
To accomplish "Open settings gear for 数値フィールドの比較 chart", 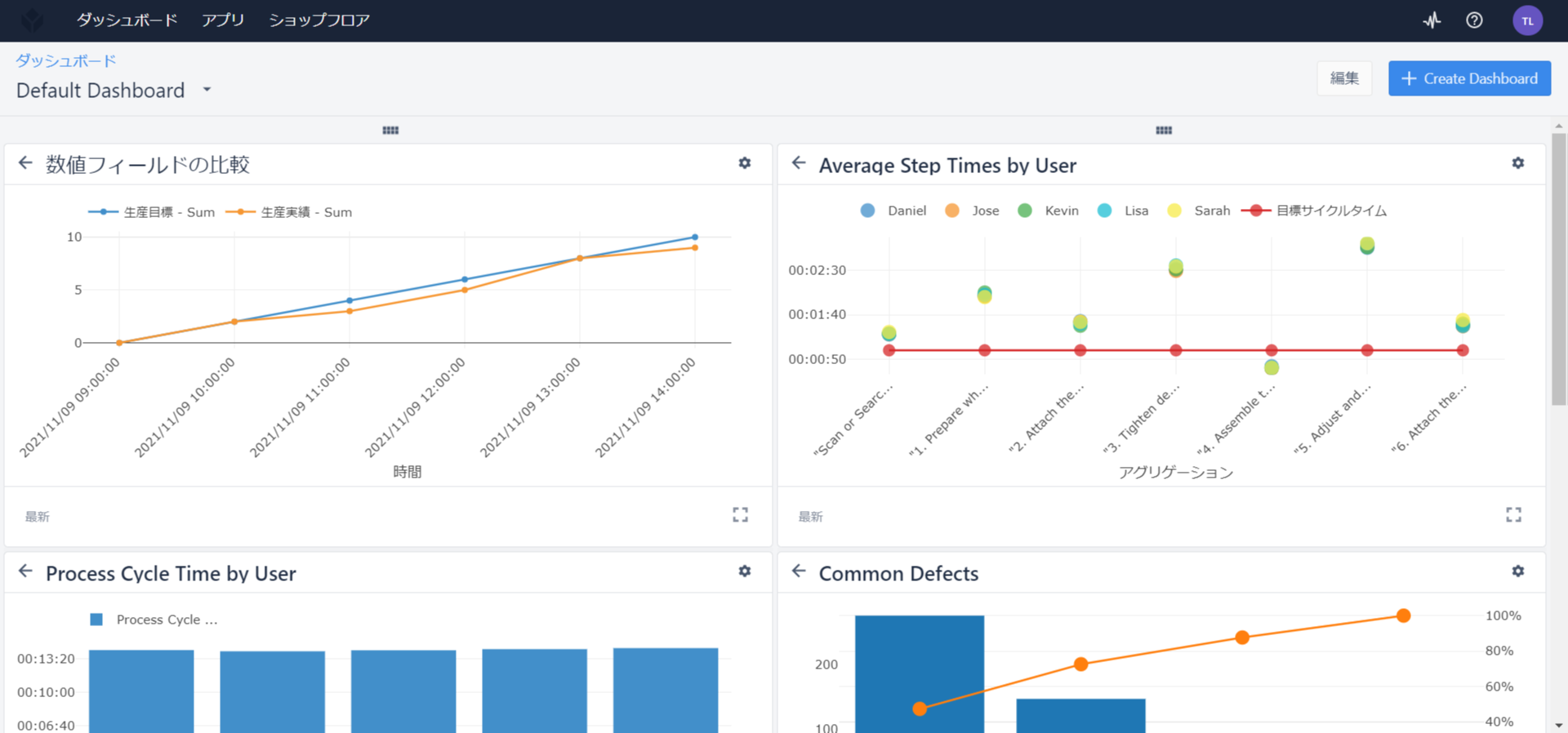I will point(745,163).
